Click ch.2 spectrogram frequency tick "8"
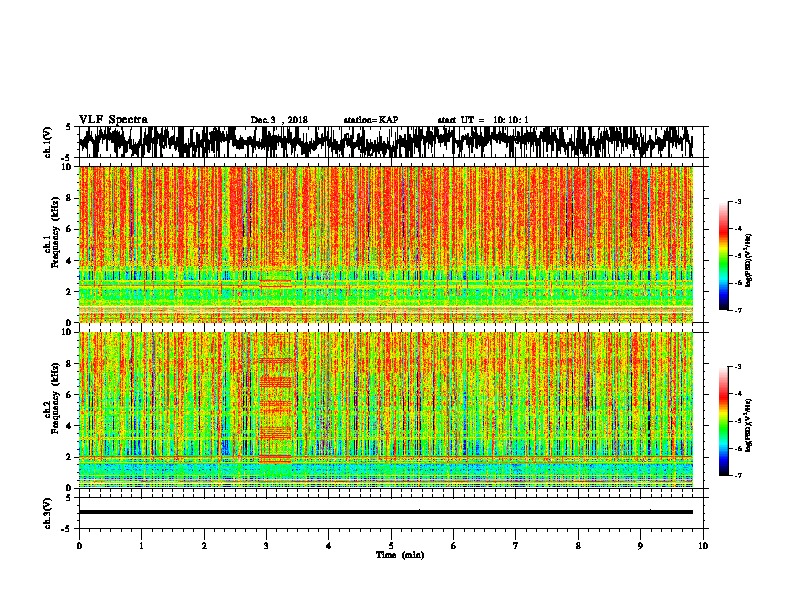792x612 pixels. 70,364
